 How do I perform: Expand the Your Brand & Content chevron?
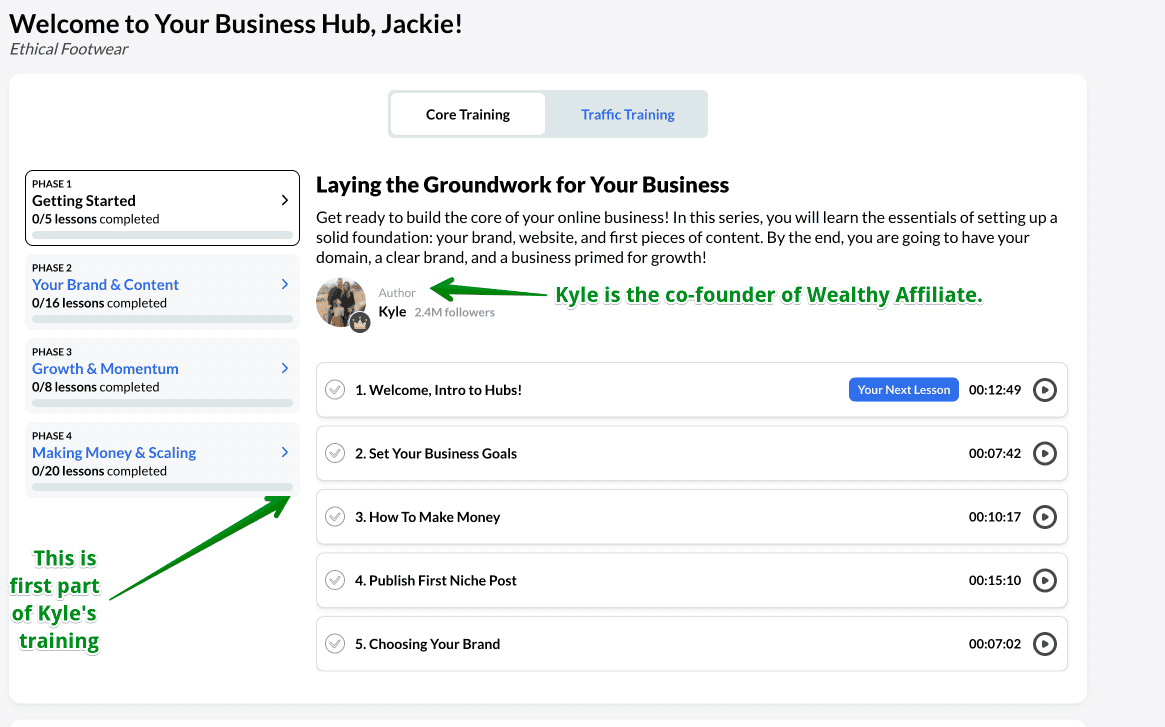[x=285, y=284]
